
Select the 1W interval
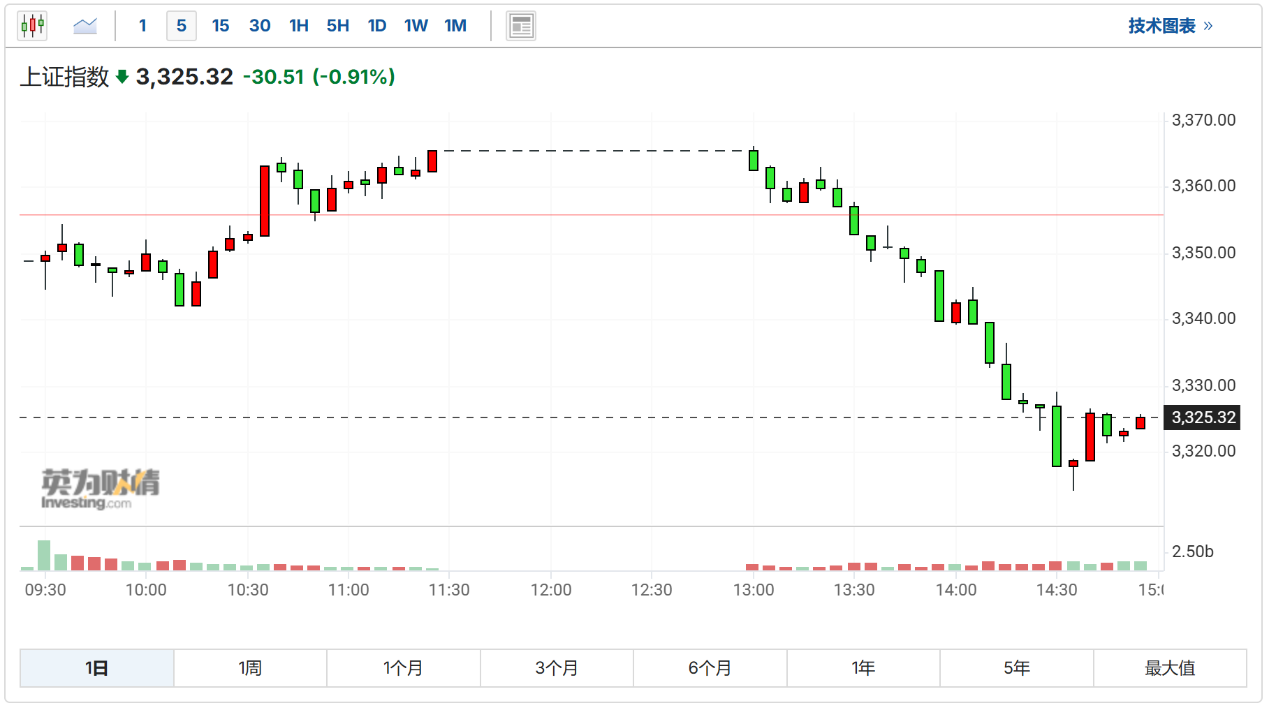click(x=416, y=25)
